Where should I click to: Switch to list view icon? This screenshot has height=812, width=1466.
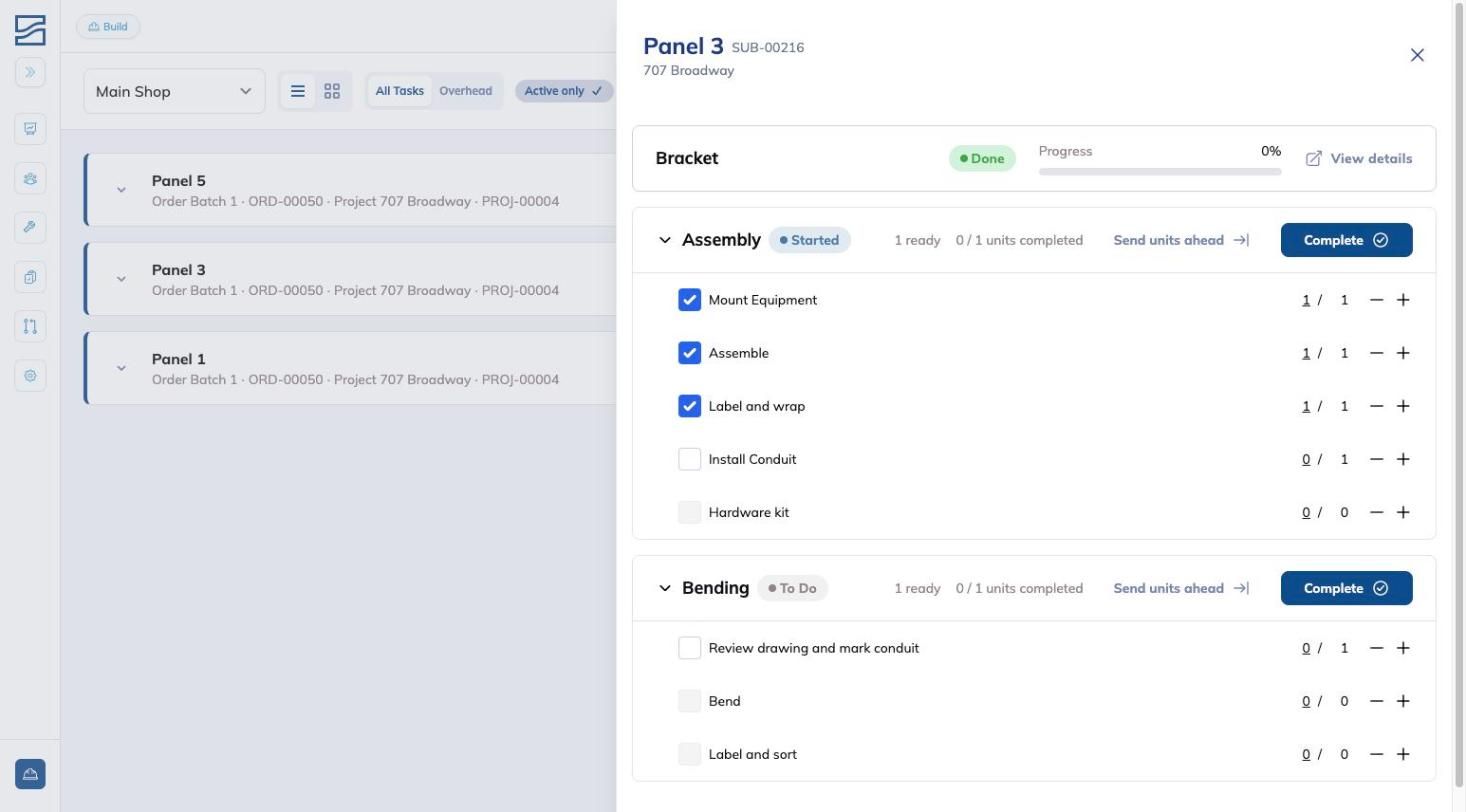[297, 91]
